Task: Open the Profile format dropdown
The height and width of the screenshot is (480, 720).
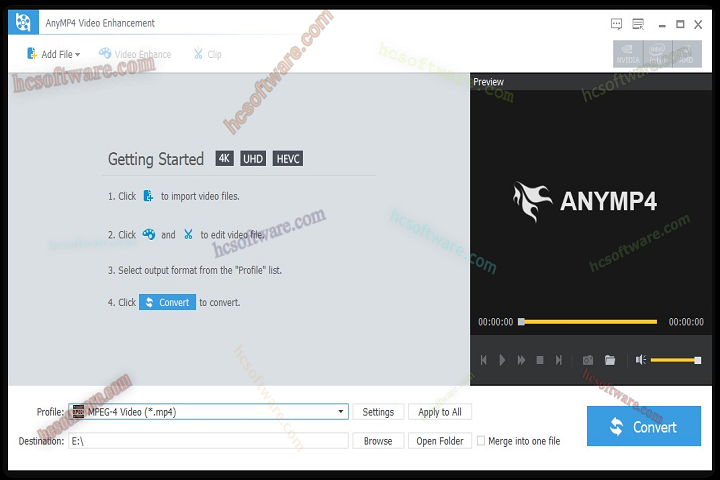Action: coord(208,412)
